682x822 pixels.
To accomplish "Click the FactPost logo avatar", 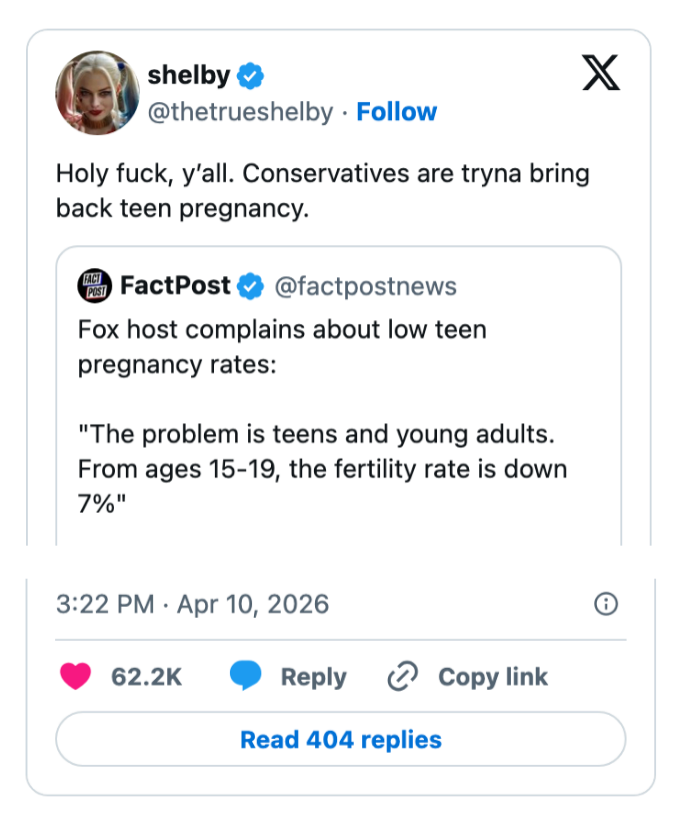I will 95,287.
